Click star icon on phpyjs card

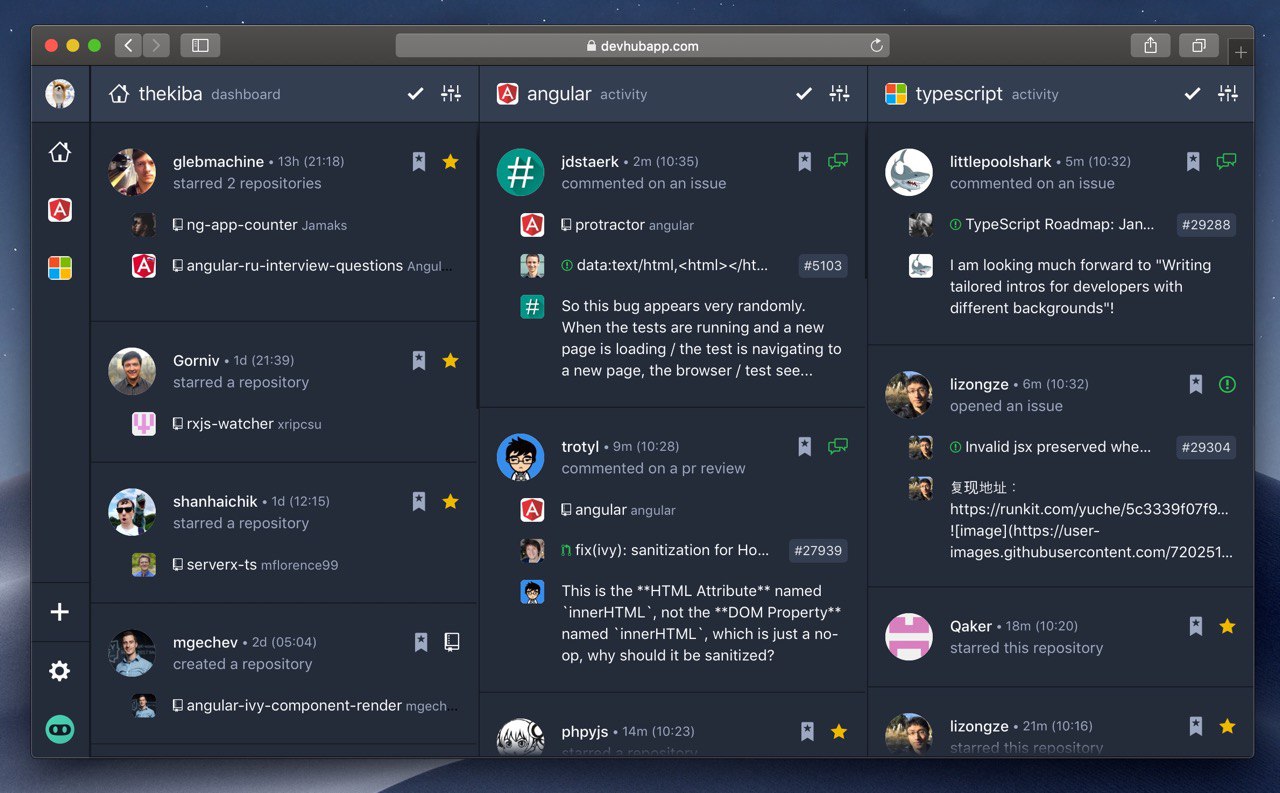point(839,732)
